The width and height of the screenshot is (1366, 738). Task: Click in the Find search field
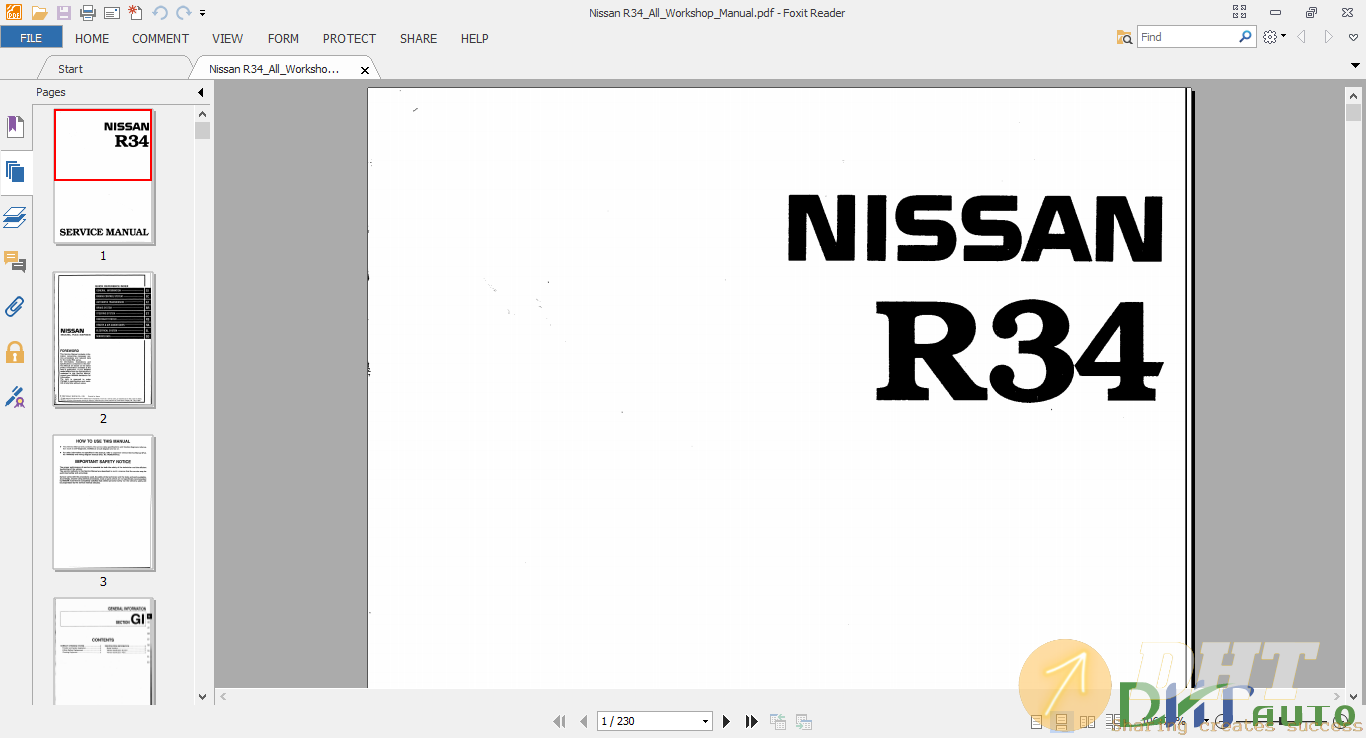pos(1188,37)
